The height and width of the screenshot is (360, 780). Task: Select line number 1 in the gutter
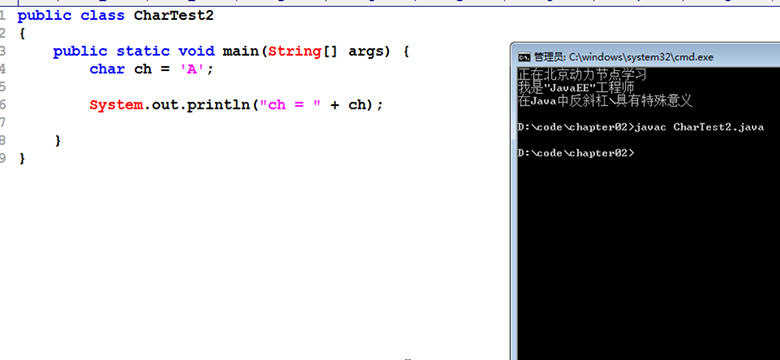point(2,15)
